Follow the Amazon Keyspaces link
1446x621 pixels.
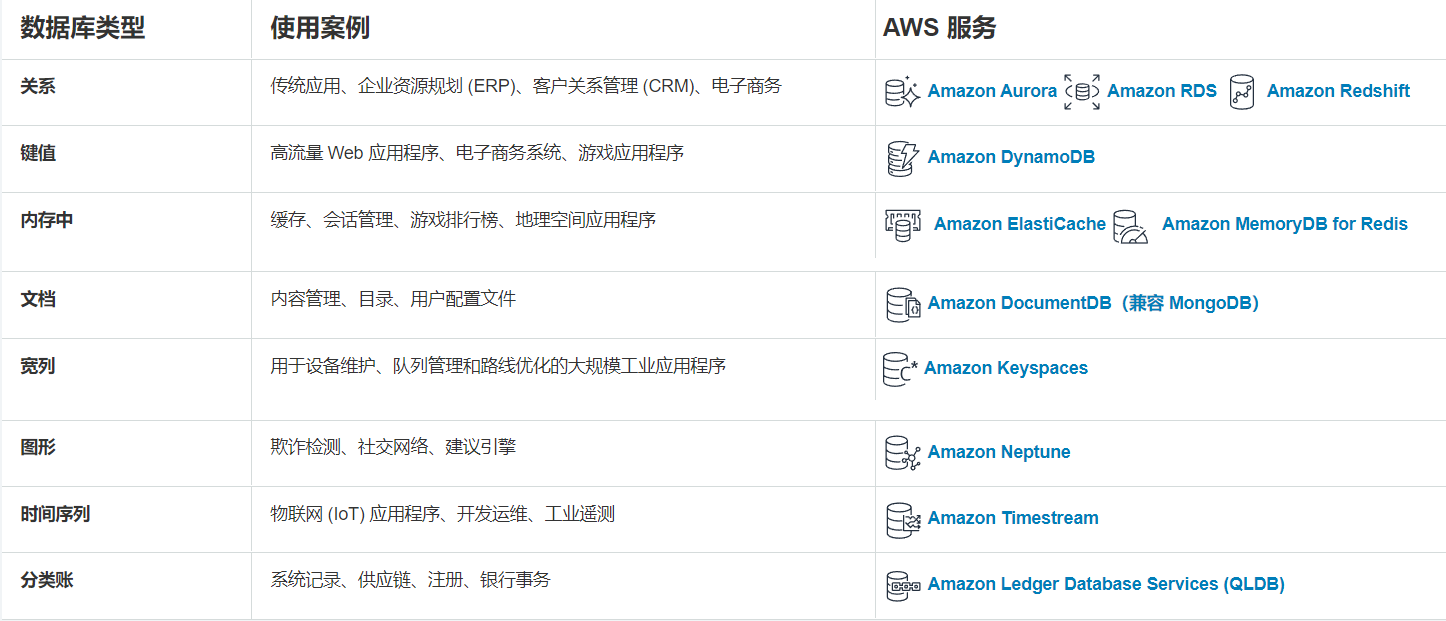coord(1006,368)
